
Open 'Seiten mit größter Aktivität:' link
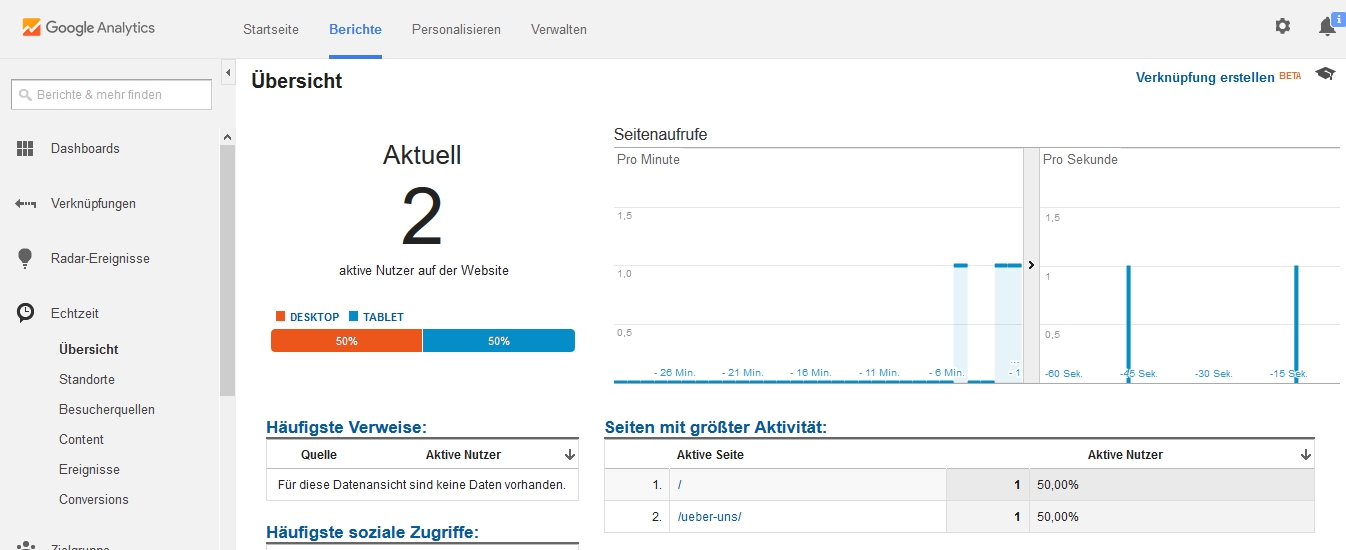(715, 428)
